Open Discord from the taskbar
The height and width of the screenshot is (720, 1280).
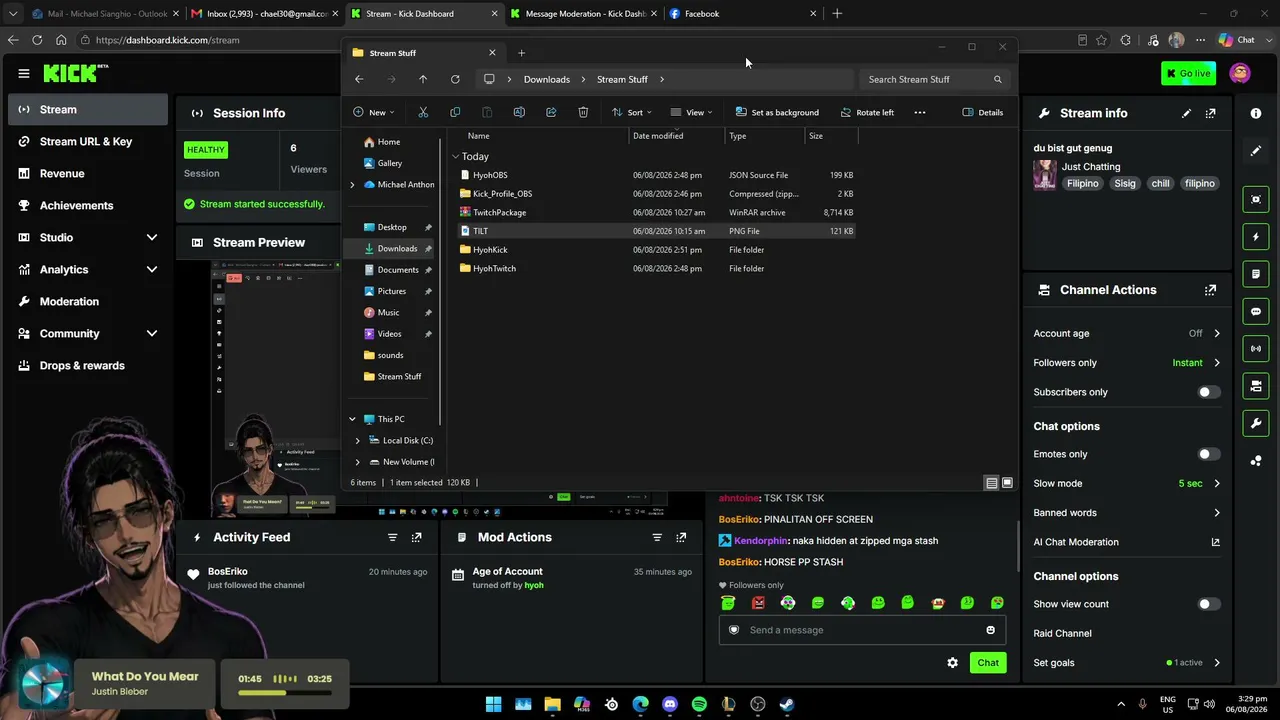point(670,704)
